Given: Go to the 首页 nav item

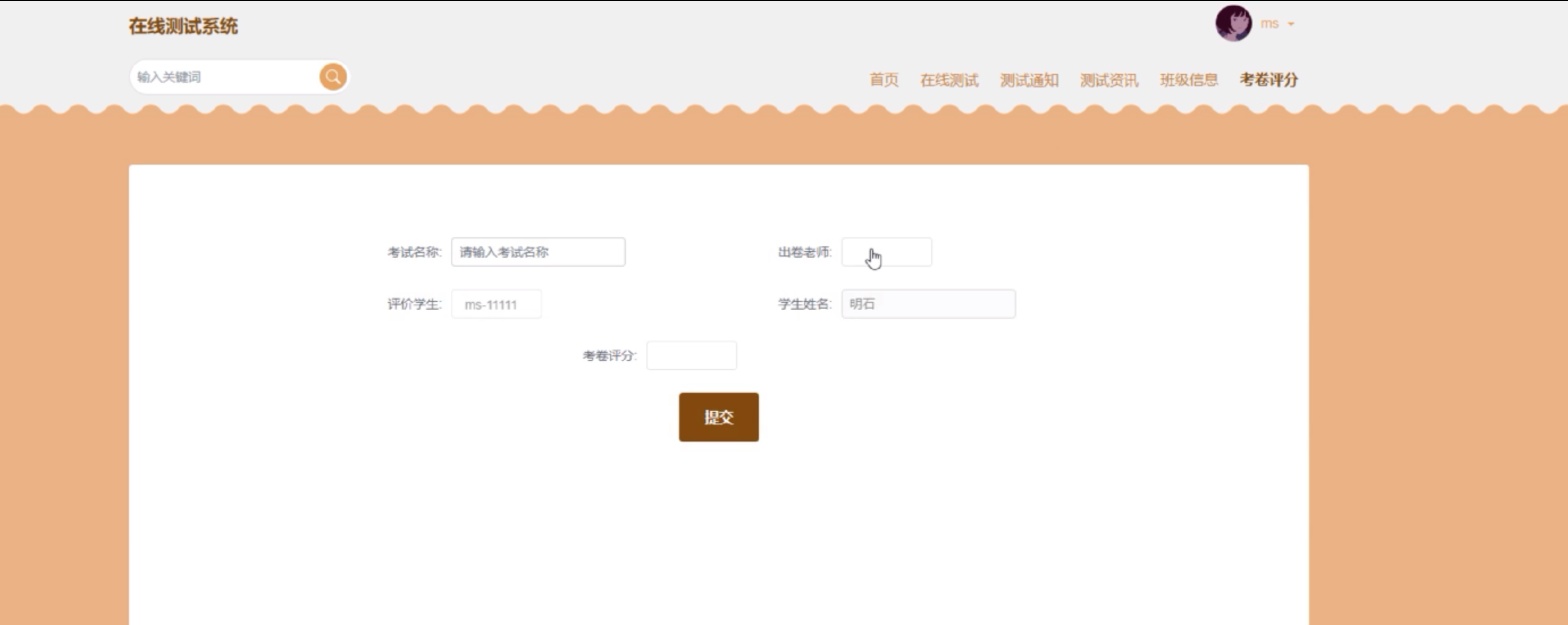Looking at the screenshot, I should 883,80.
